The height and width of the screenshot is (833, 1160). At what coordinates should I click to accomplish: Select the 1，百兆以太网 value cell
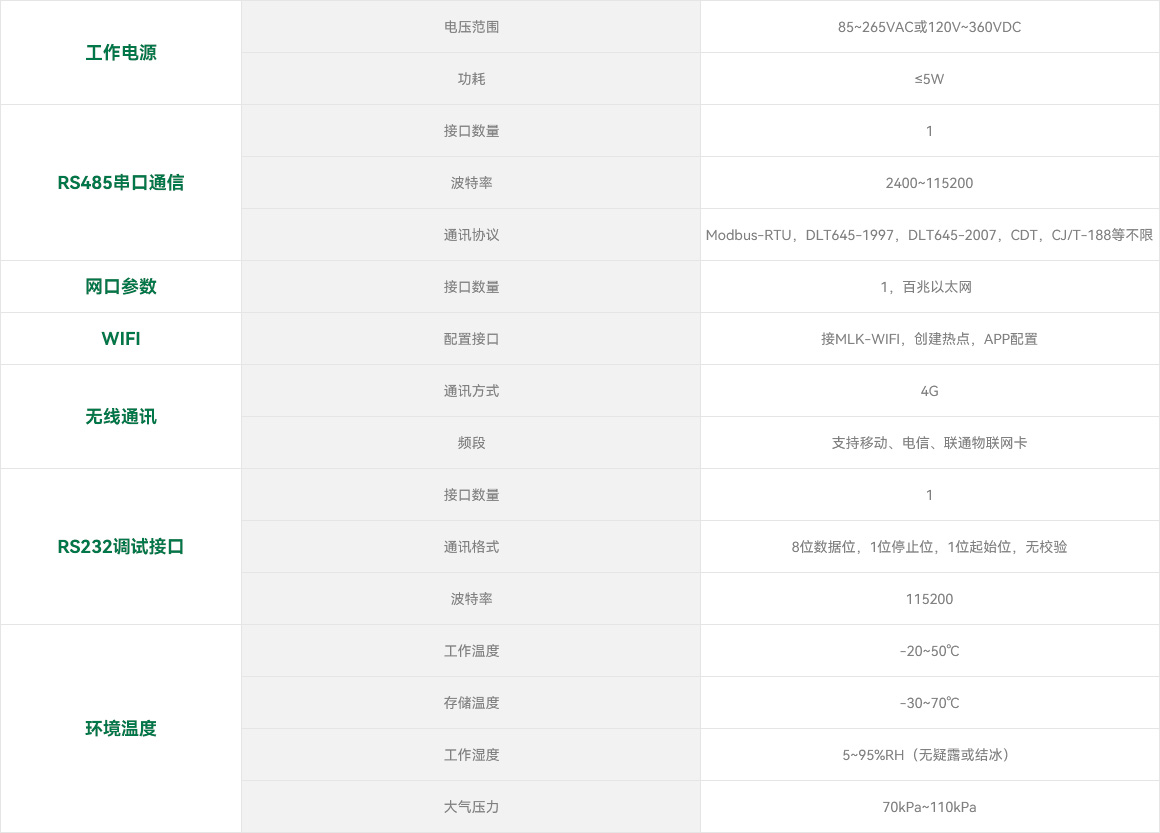click(929, 287)
